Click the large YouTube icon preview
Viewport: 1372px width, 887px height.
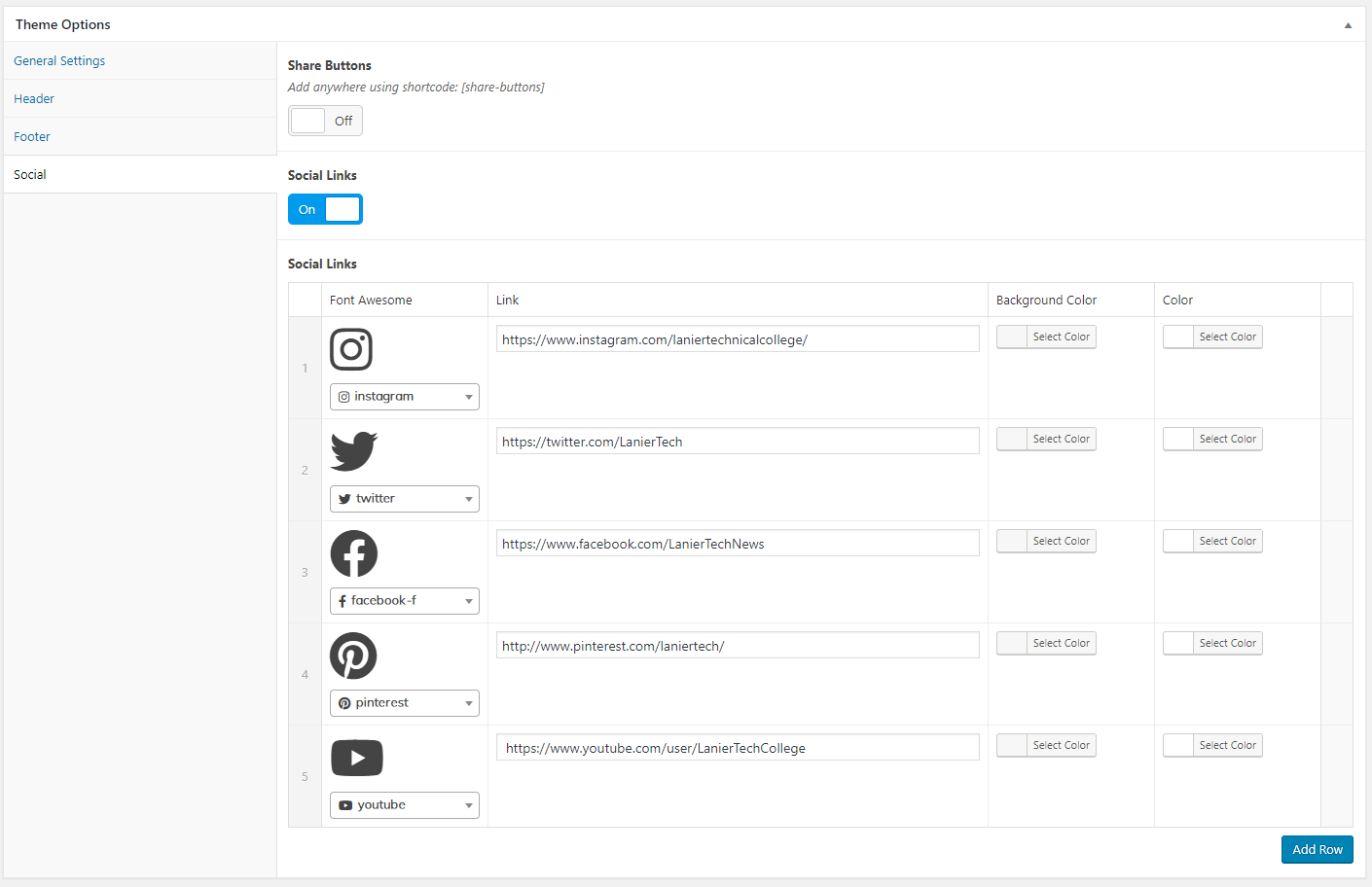(357, 758)
